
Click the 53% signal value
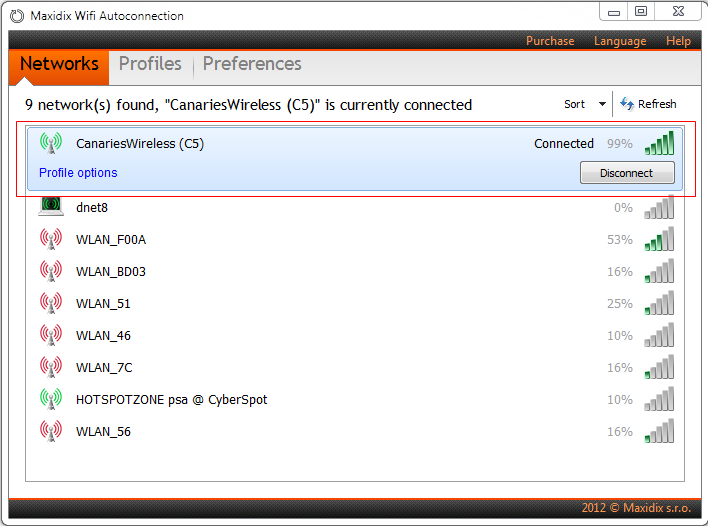pyautogui.click(x=620, y=240)
